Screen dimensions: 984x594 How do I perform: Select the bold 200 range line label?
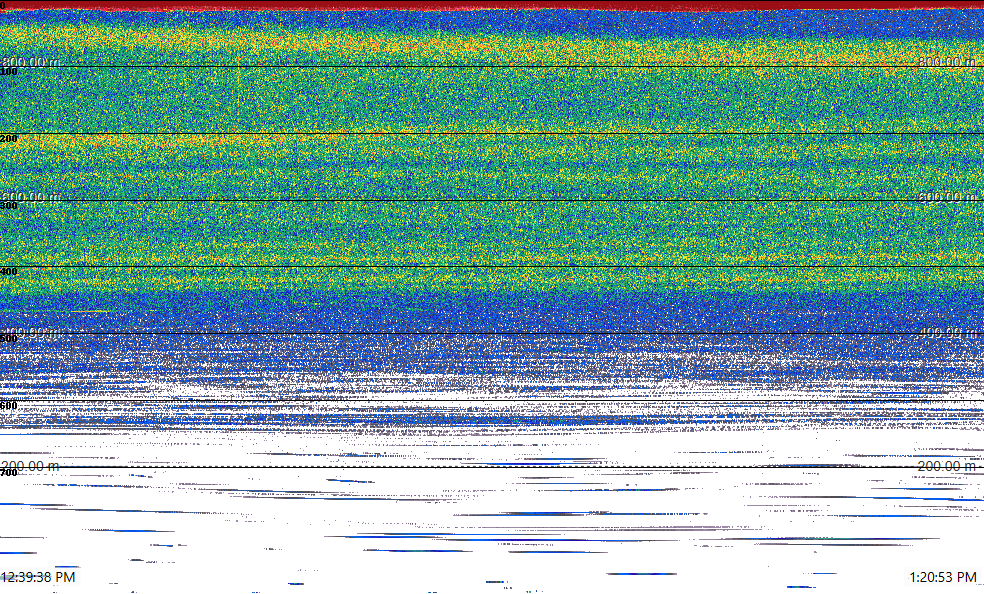(x=9, y=139)
